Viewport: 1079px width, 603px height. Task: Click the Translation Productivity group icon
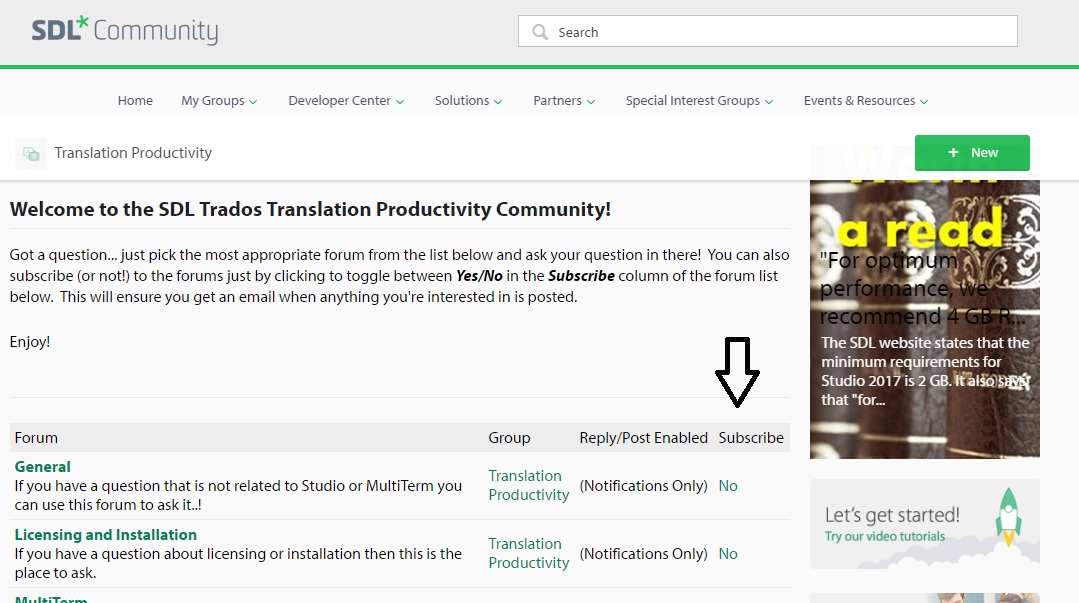point(31,154)
